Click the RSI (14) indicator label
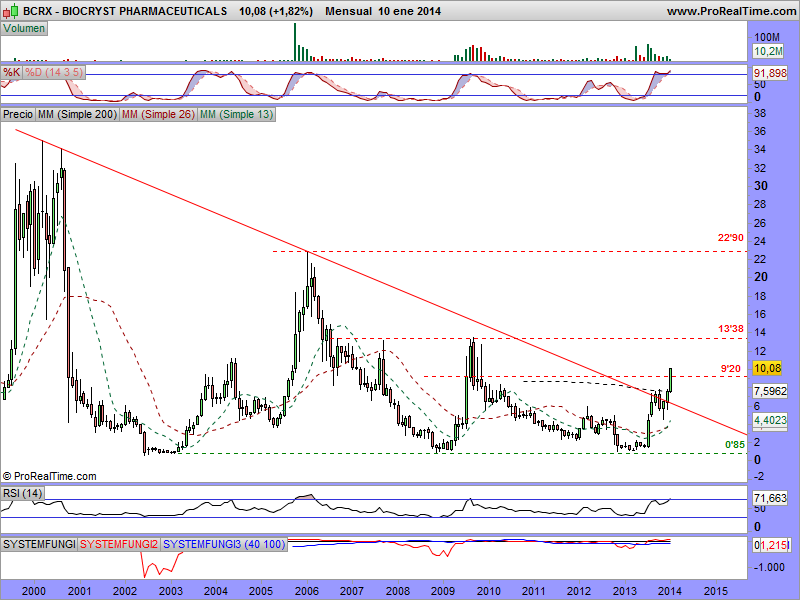 coord(22,493)
